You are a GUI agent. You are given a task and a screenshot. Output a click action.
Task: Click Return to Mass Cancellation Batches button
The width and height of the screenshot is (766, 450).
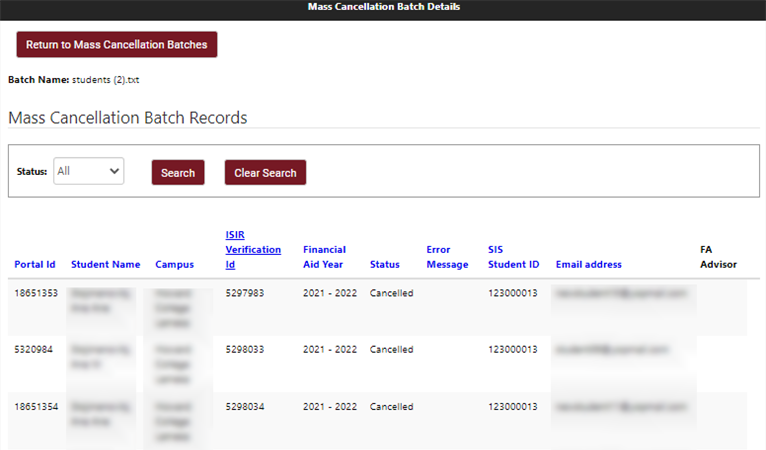117,45
